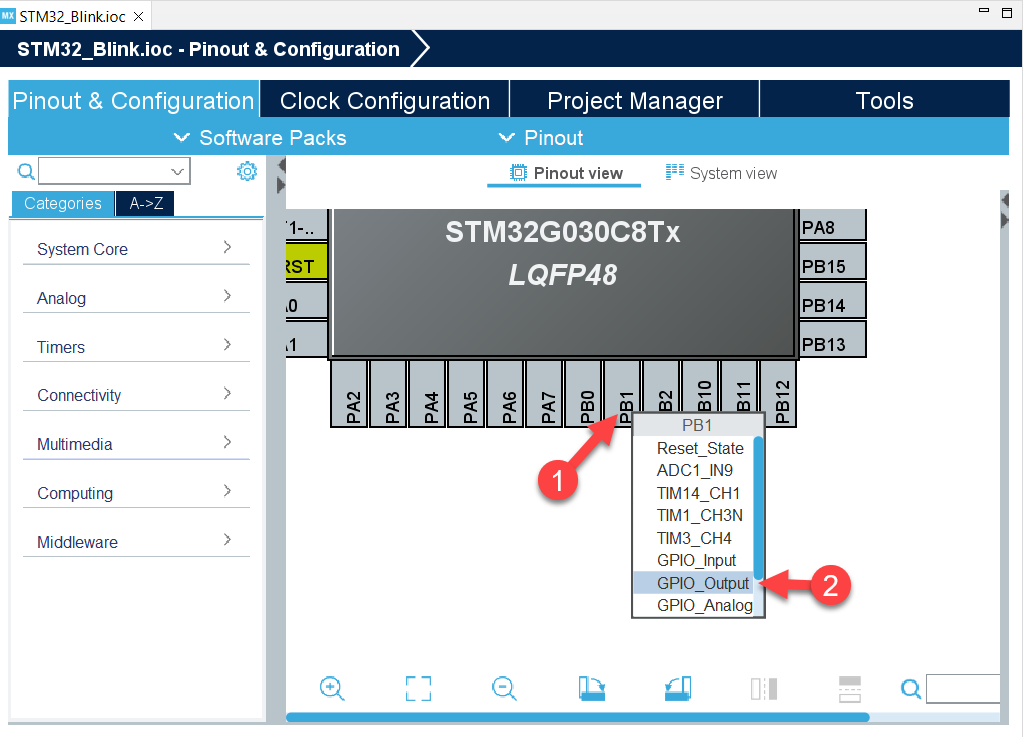Select TIM1_CH3N in the PB1 menu
Screen dimensions: 1023x737
(x=694, y=515)
